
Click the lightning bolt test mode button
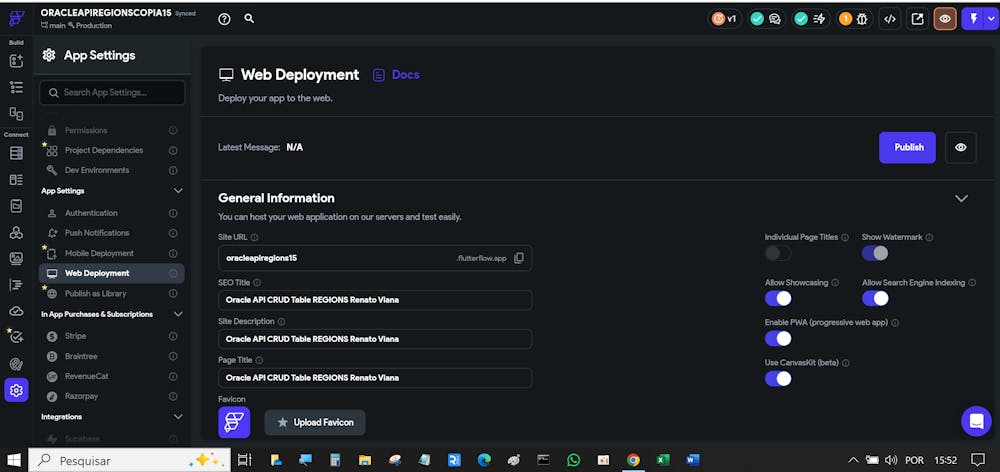tap(972, 18)
